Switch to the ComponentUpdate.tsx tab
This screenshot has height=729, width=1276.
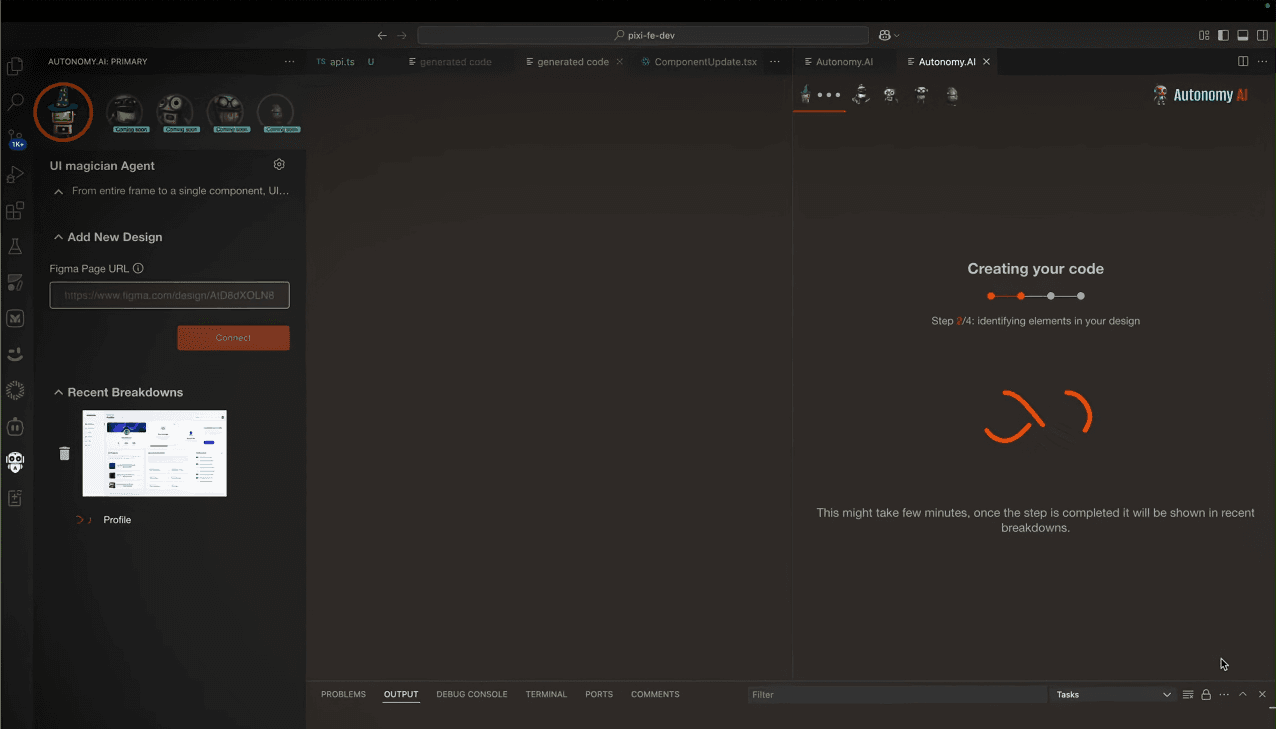[704, 62]
